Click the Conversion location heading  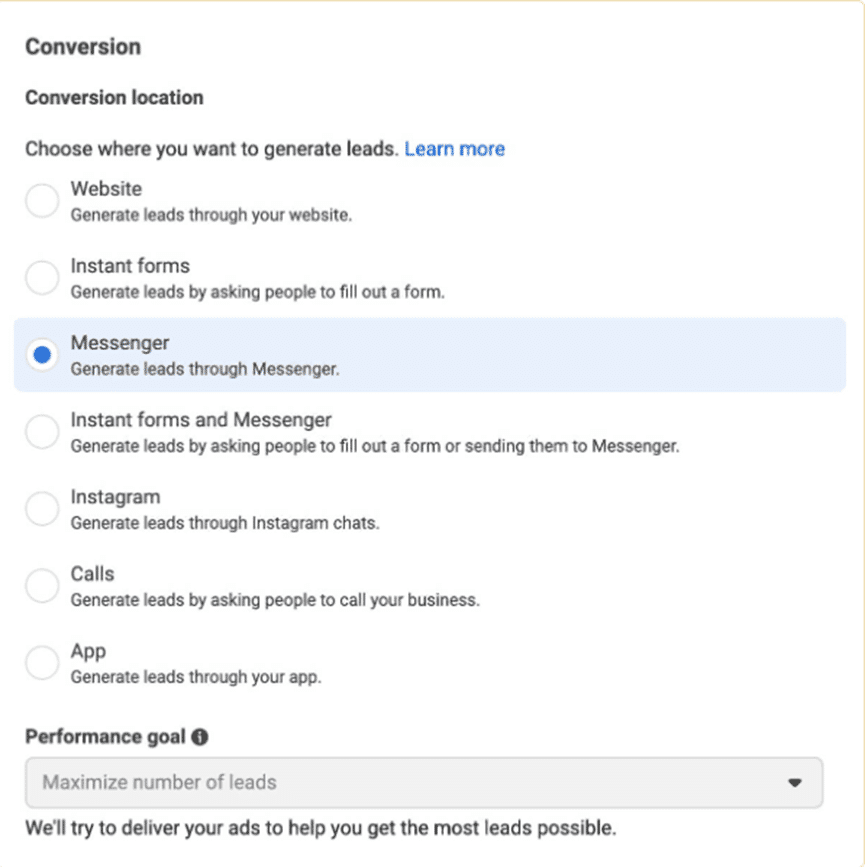click(x=114, y=98)
